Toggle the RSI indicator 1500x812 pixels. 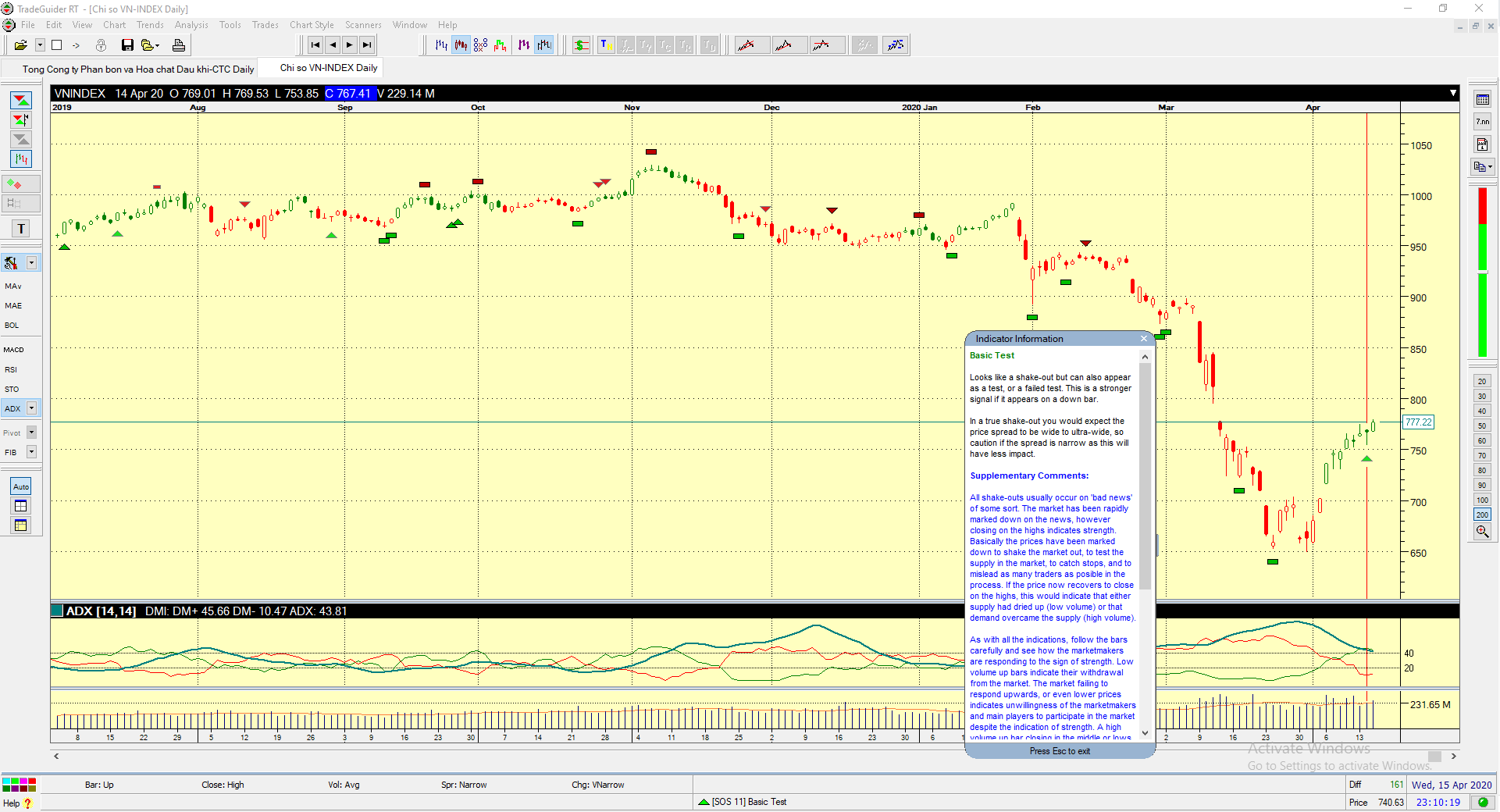click(11, 370)
